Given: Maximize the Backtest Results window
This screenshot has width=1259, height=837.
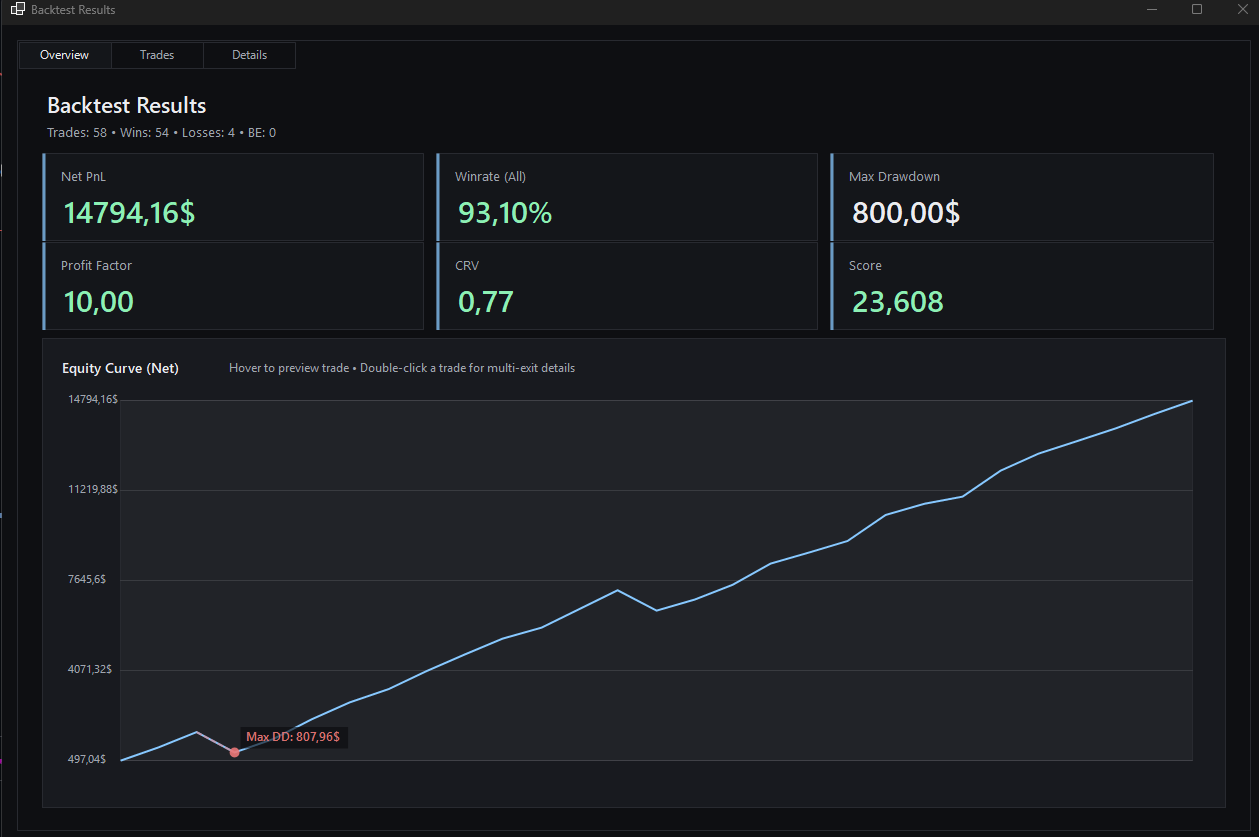Looking at the screenshot, I should click(x=1197, y=10).
